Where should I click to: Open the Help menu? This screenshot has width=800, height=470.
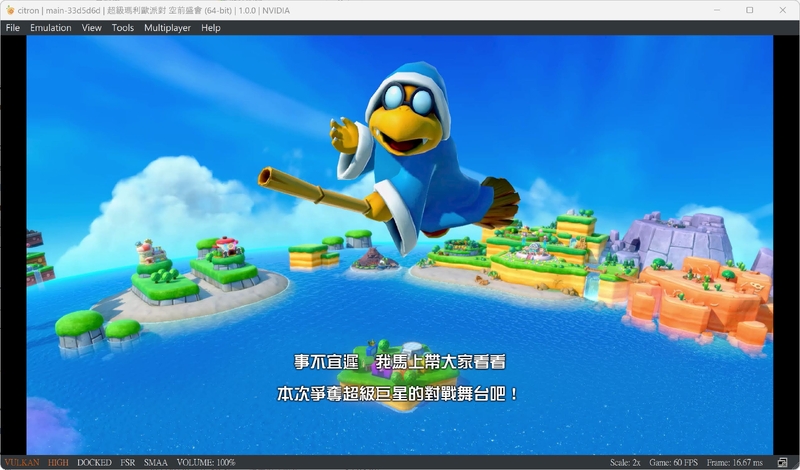[x=211, y=28]
